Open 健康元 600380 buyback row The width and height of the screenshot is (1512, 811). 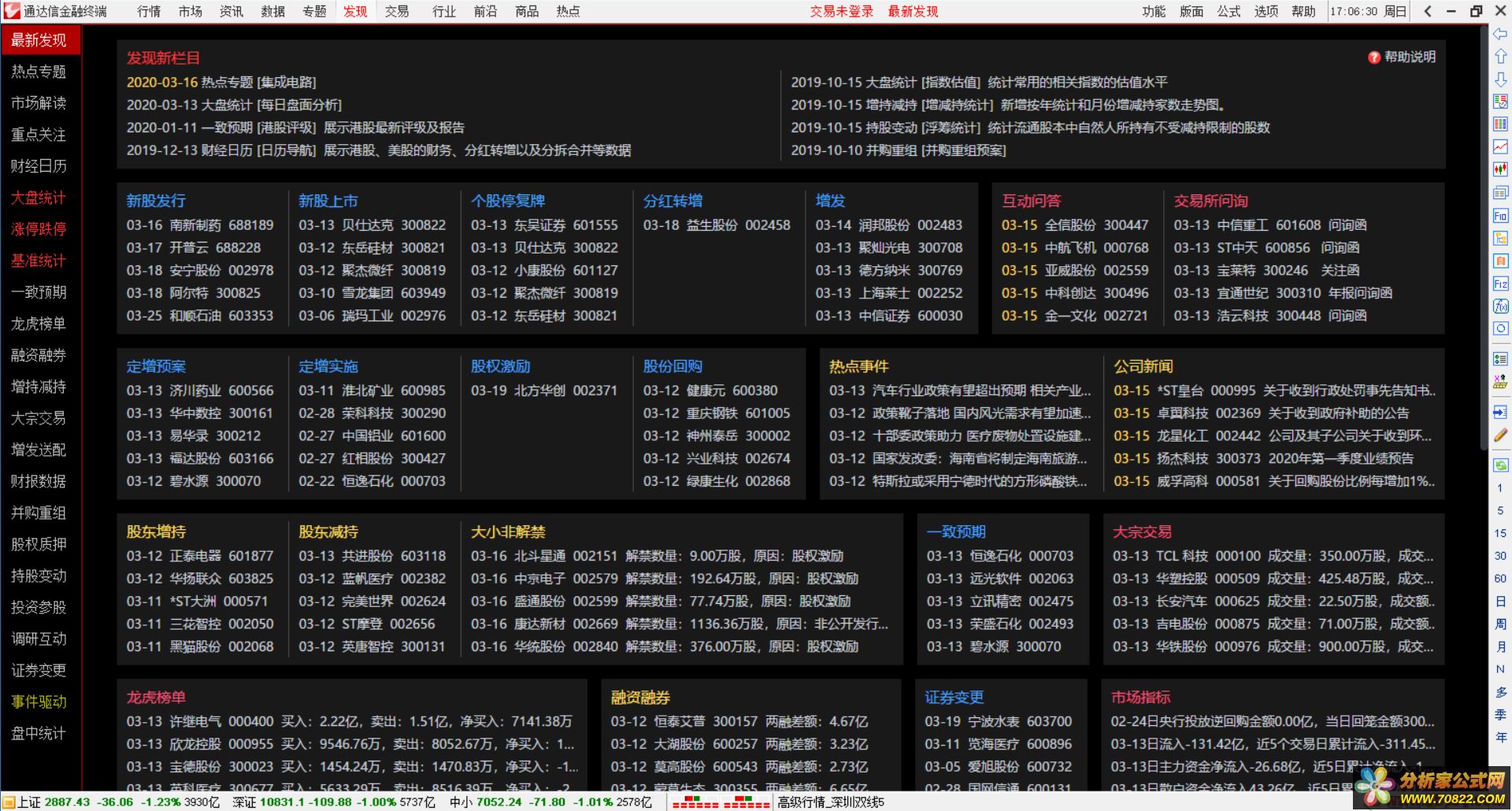[x=710, y=391]
